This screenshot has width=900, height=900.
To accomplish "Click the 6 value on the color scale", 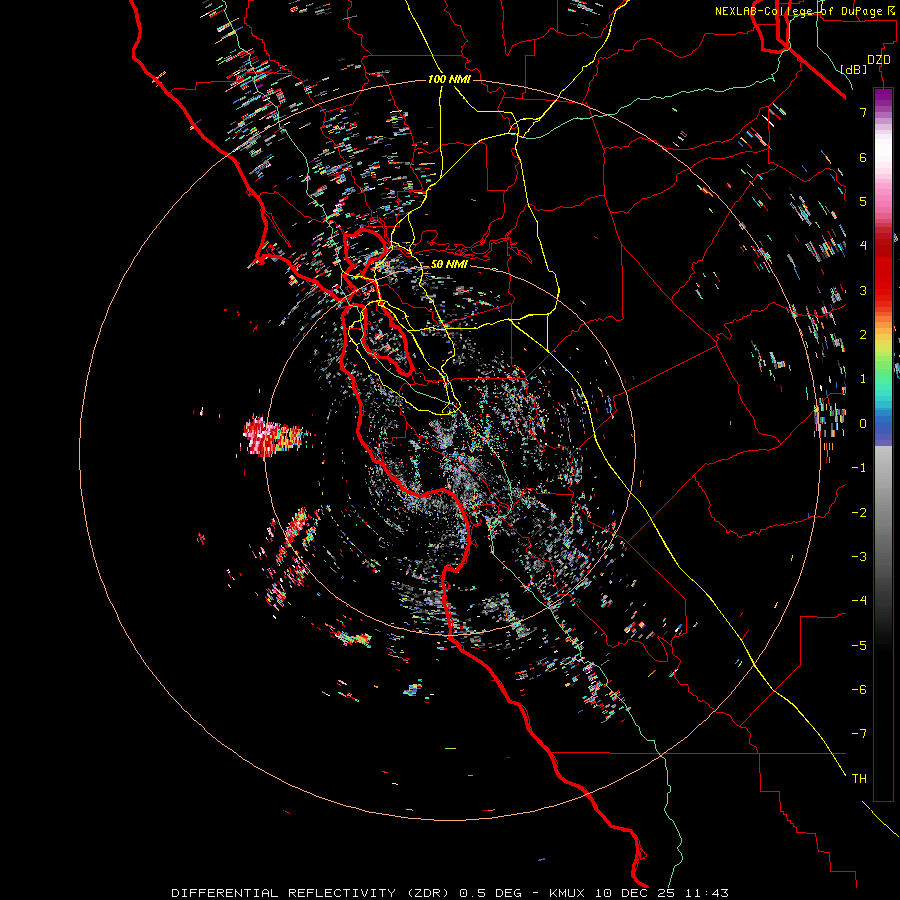I will [863, 157].
